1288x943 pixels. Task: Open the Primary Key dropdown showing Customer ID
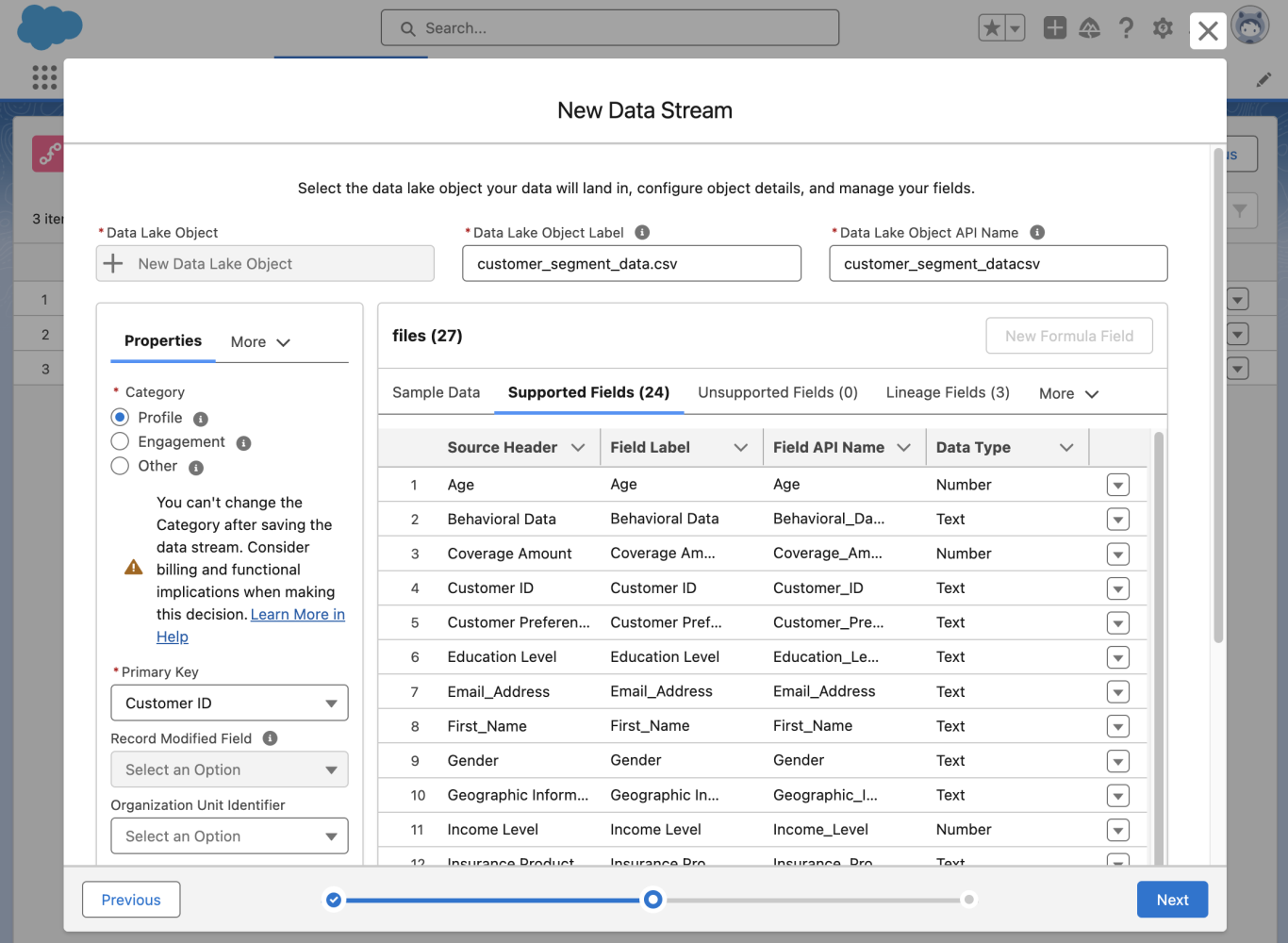point(229,703)
